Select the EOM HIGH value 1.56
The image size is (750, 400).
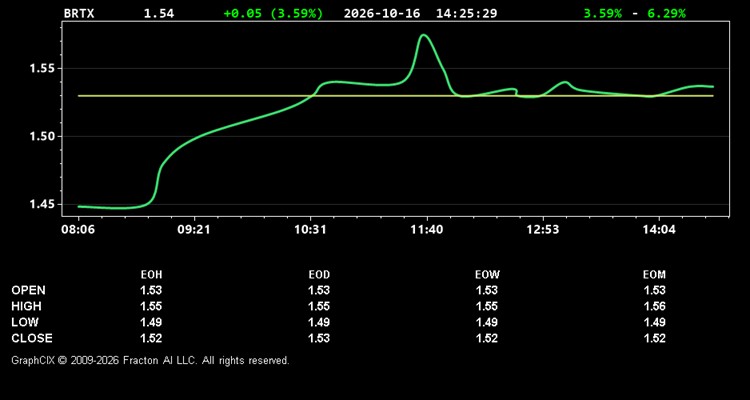[655, 306]
